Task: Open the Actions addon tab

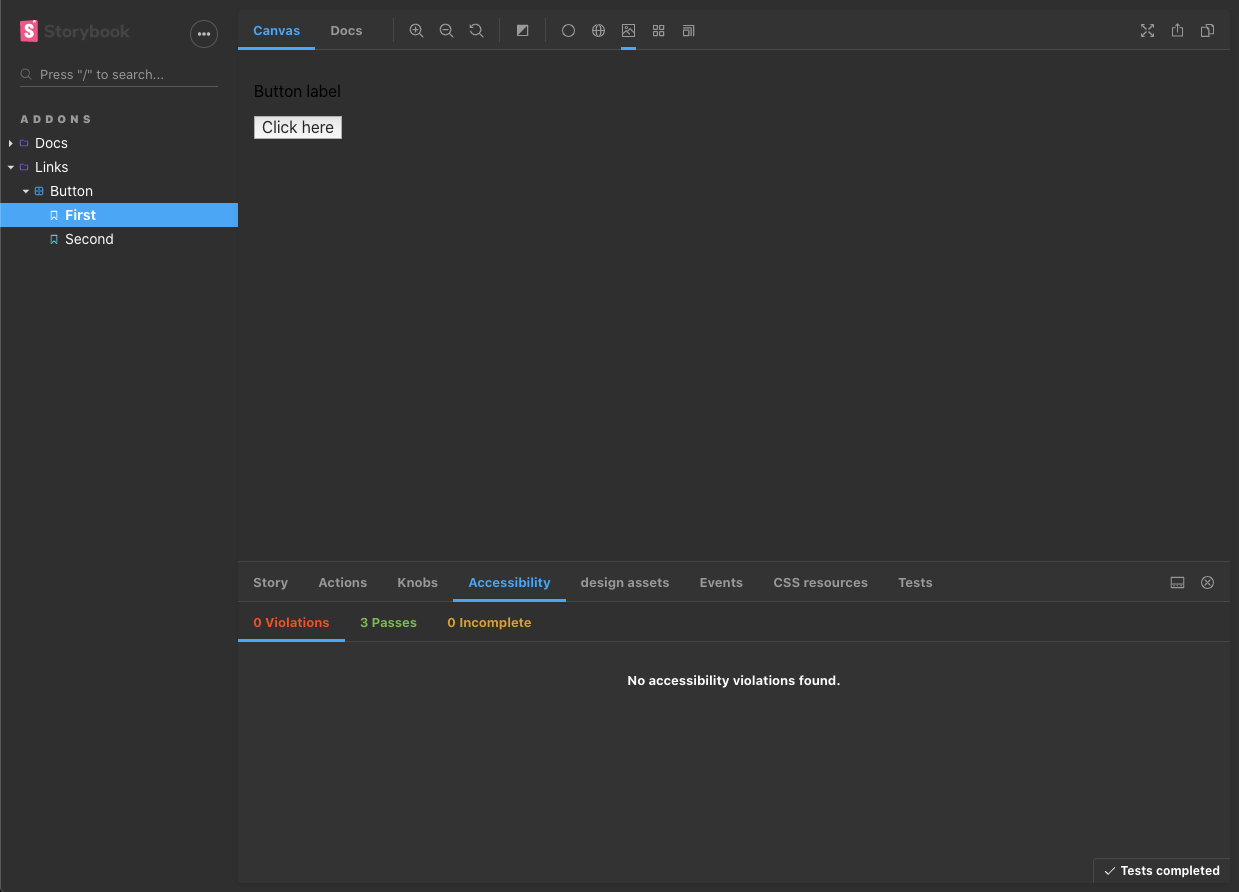Action: click(342, 582)
